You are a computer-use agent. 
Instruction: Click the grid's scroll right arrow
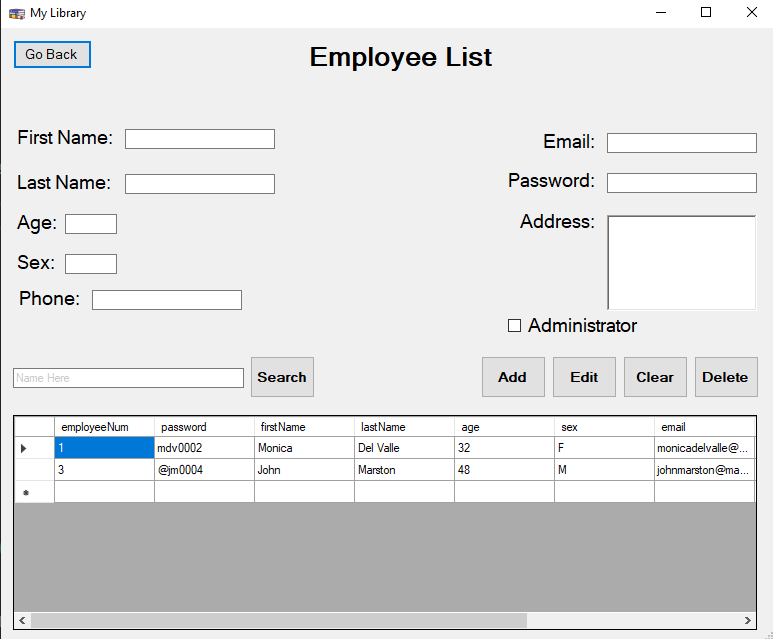(748, 620)
